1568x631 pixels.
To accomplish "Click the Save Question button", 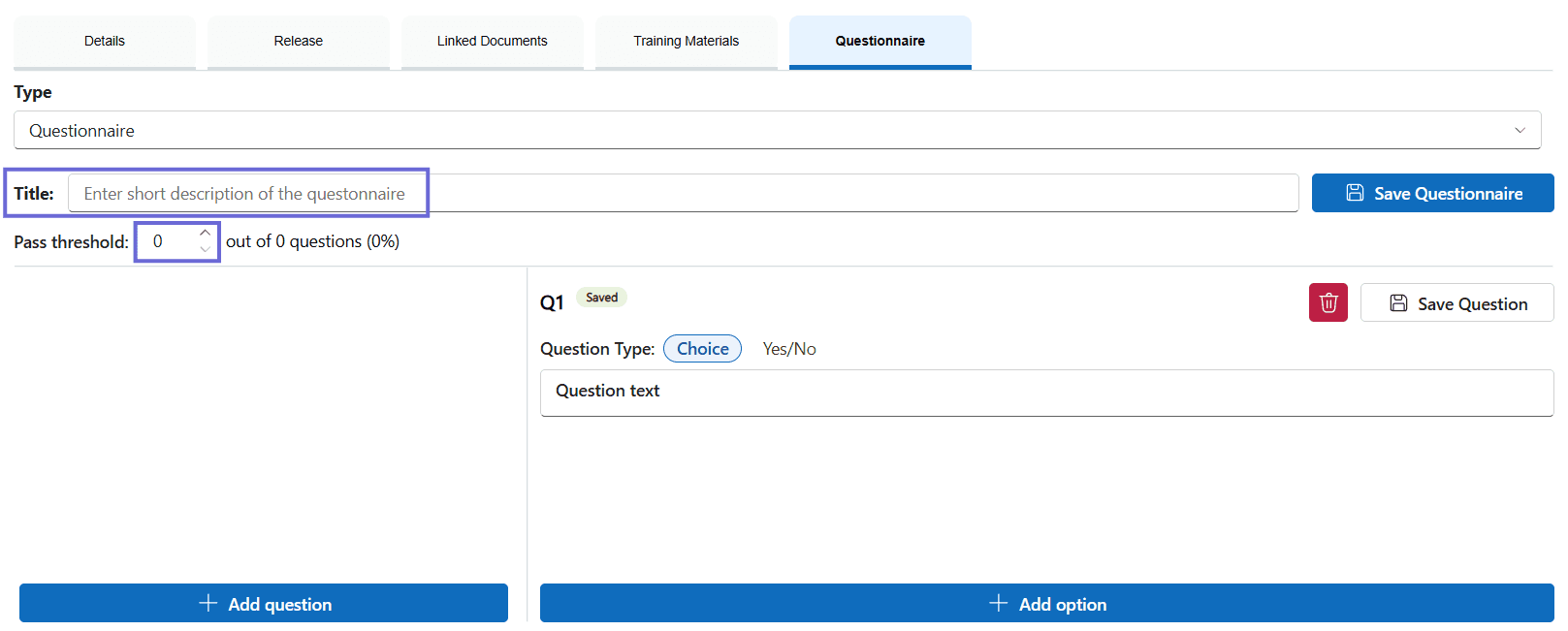I will coord(1456,302).
